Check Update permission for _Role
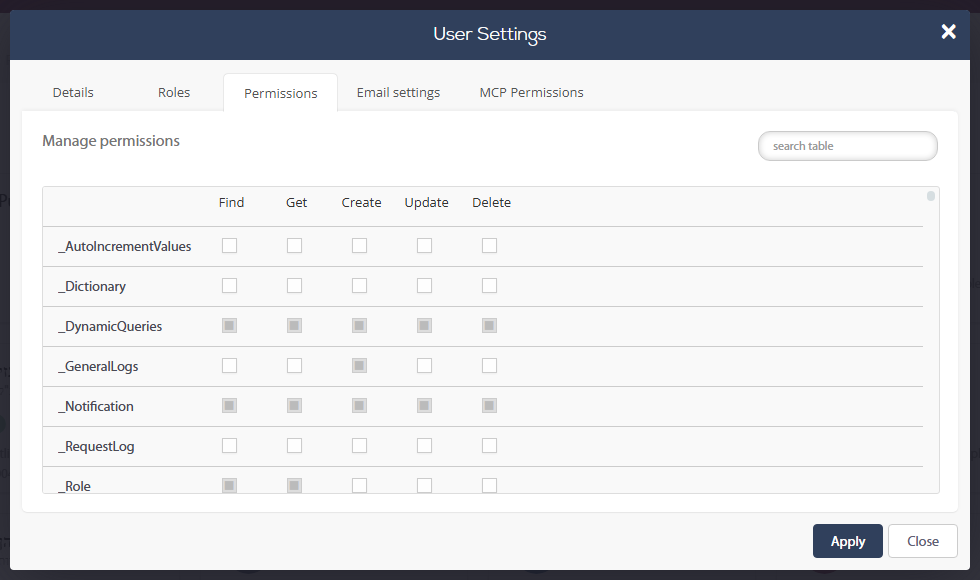Viewport: 980px width, 580px height. 424,486
